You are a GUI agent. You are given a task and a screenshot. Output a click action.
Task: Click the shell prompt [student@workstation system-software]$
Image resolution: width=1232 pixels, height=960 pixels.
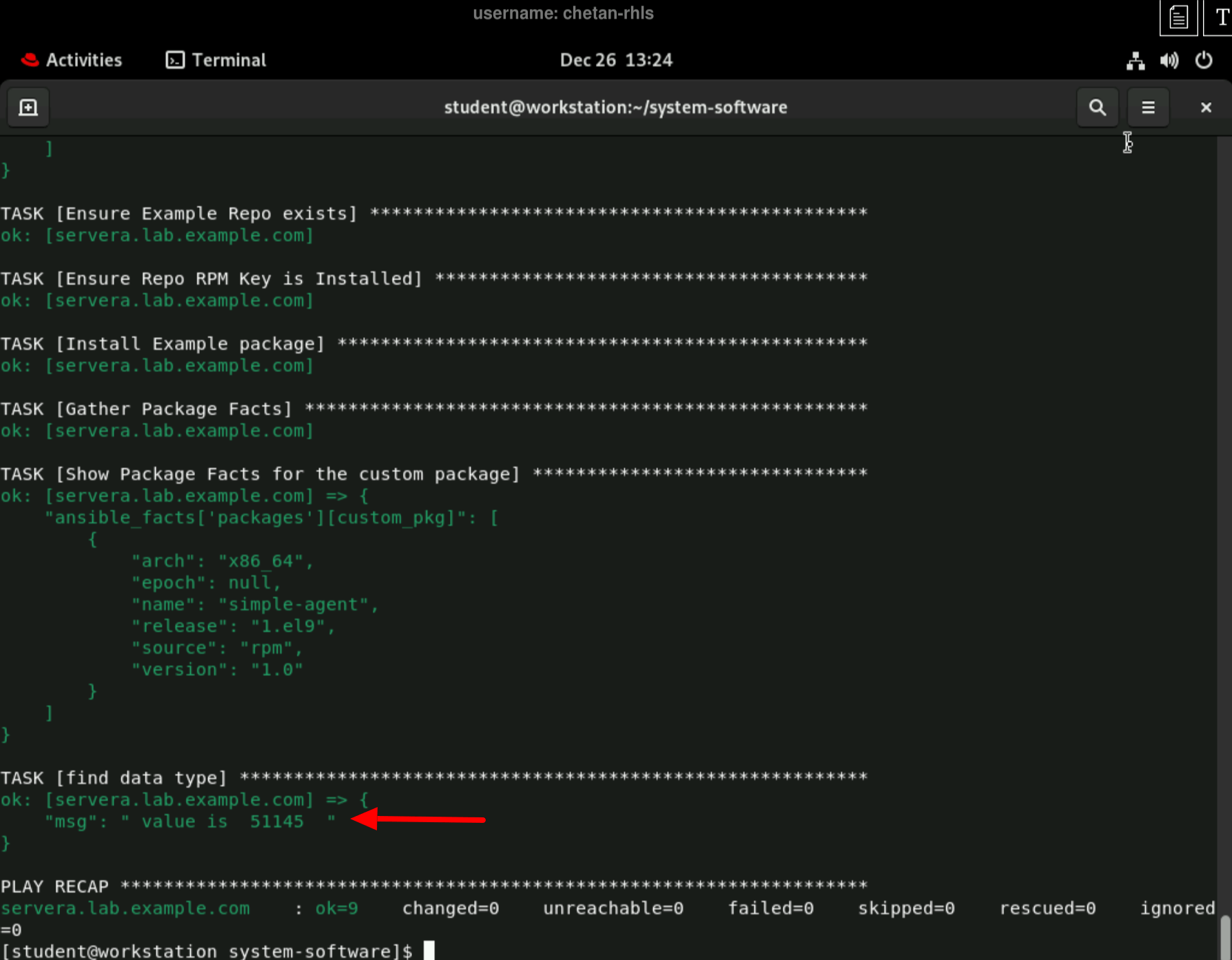(206, 951)
